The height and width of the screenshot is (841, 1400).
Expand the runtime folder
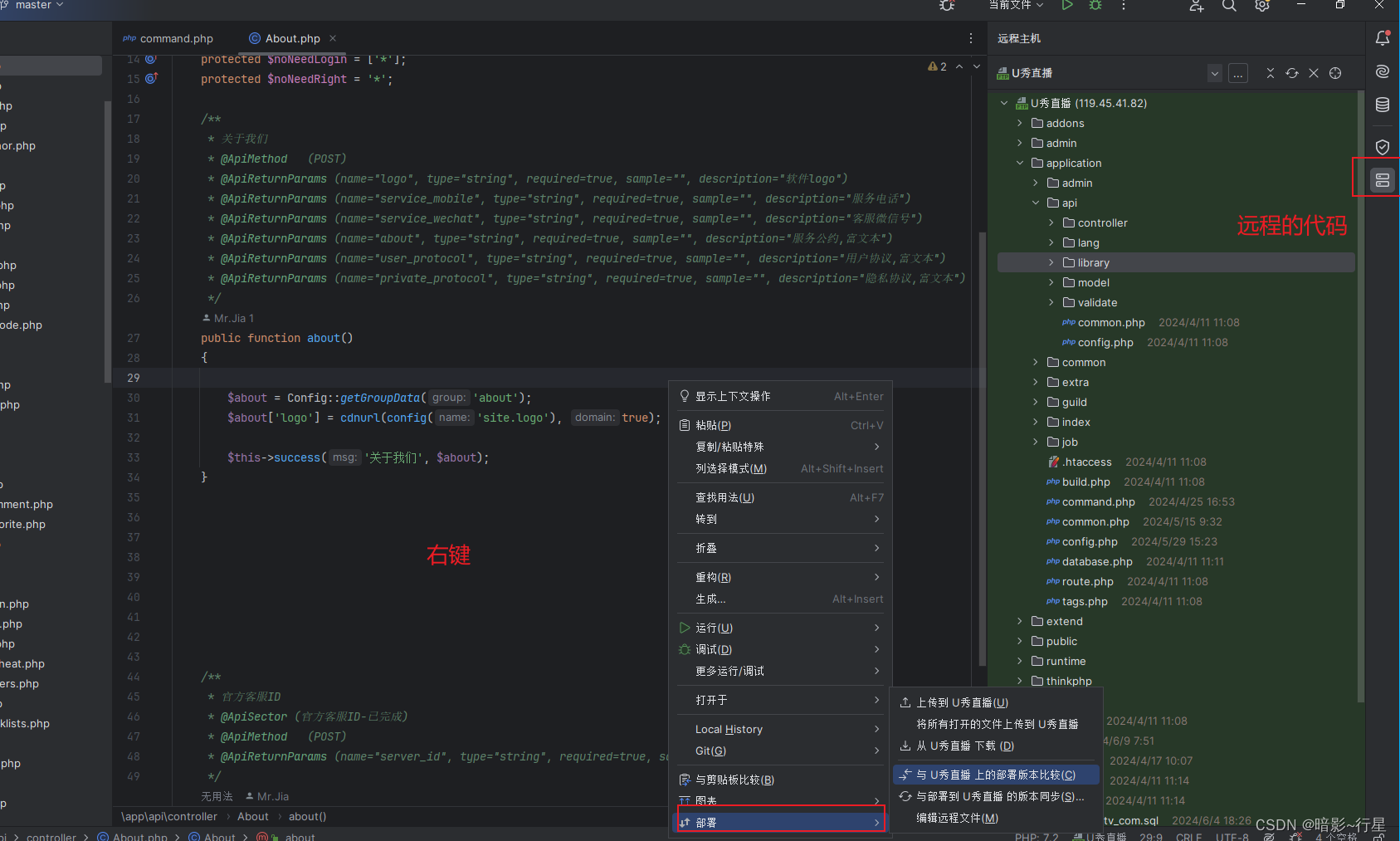coord(1020,661)
